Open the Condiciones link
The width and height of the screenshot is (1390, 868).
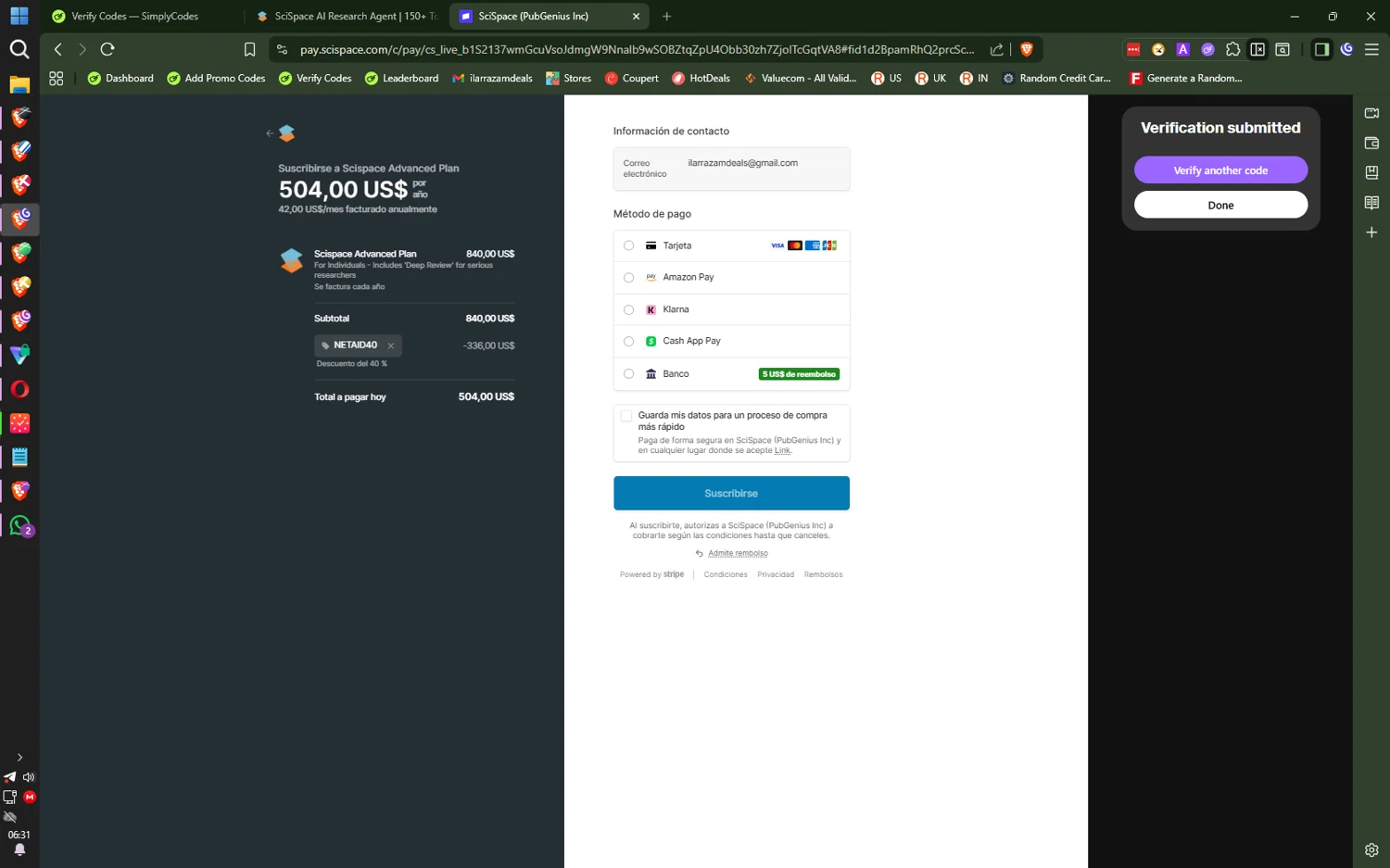(x=726, y=574)
